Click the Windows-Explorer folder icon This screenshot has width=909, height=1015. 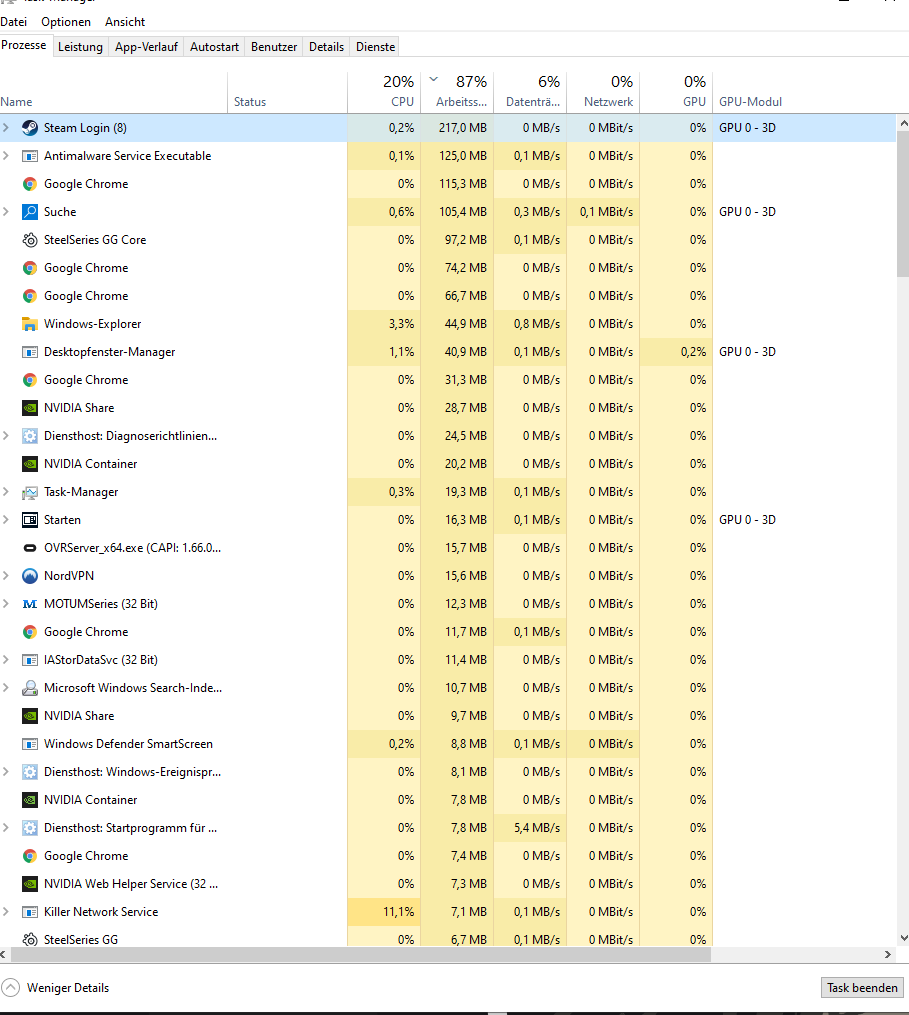click(x=30, y=324)
